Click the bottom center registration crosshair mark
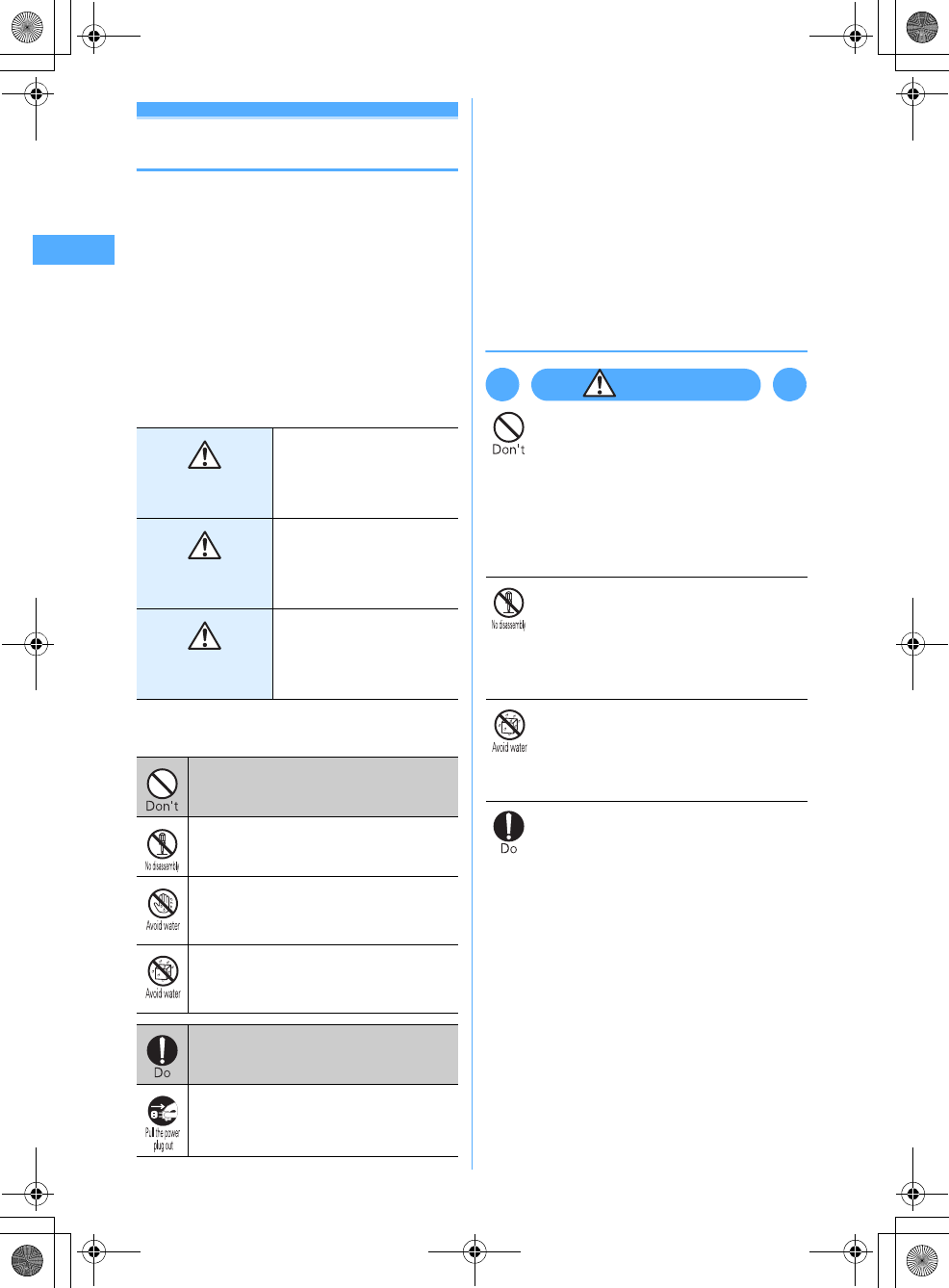Viewport: 949px width, 1288px height. tap(474, 1251)
